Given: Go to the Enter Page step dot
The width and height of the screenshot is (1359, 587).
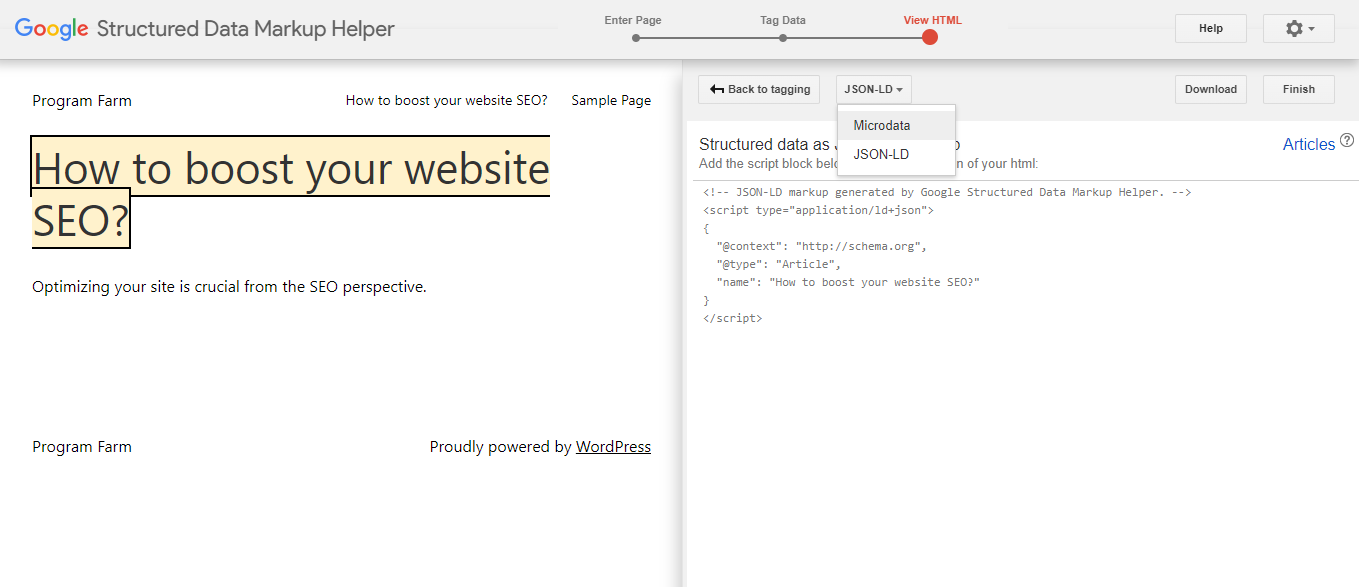Looking at the screenshot, I should (x=636, y=38).
